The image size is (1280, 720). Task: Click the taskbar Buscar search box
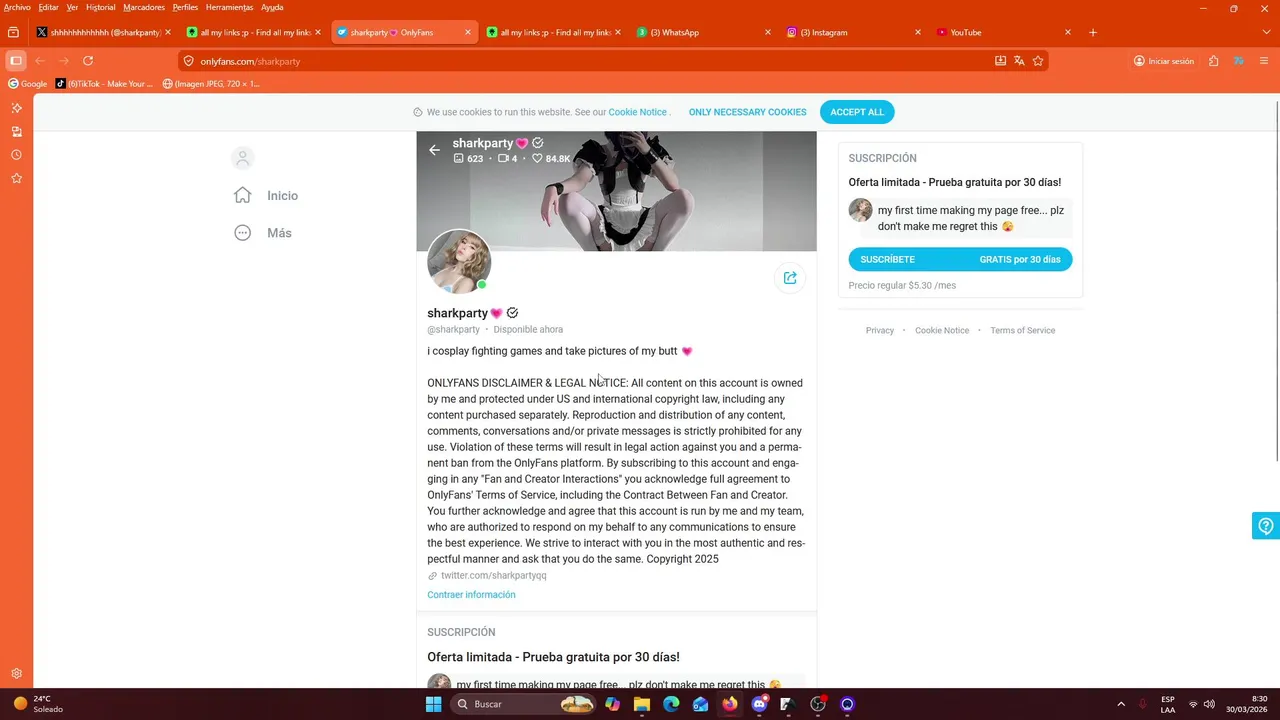tap(522, 704)
